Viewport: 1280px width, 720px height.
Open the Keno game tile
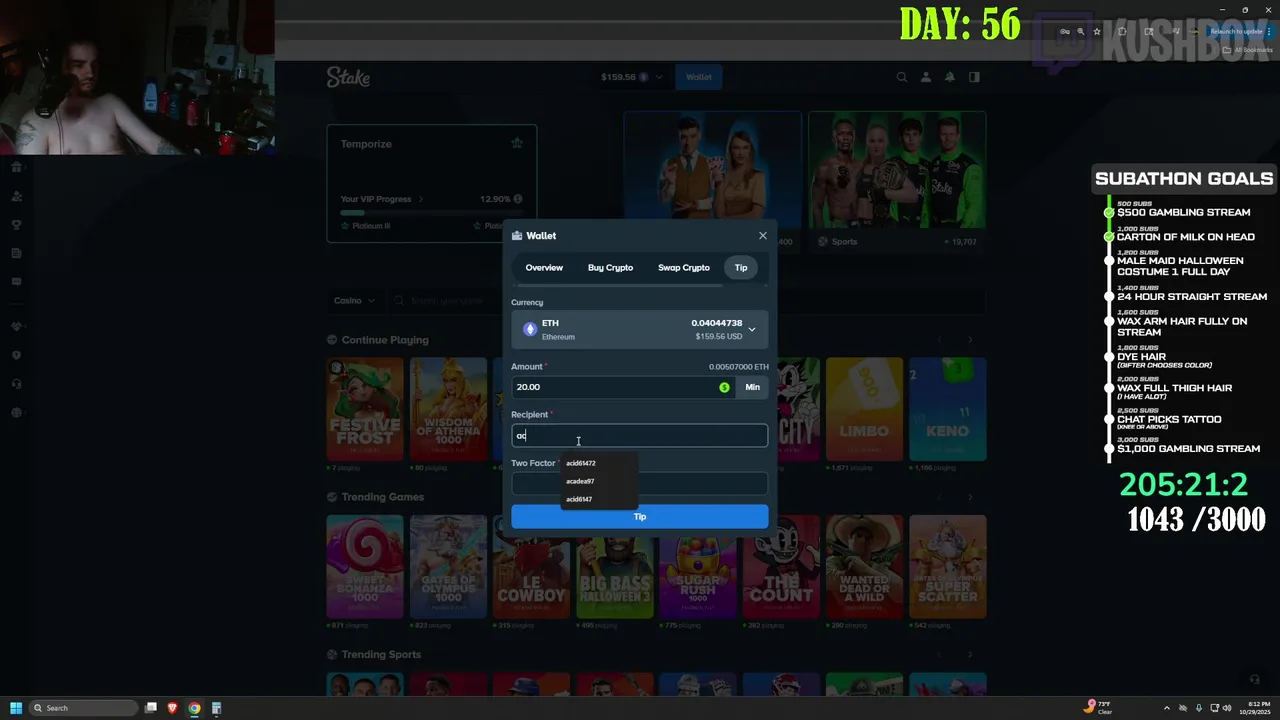click(x=947, y=410)
